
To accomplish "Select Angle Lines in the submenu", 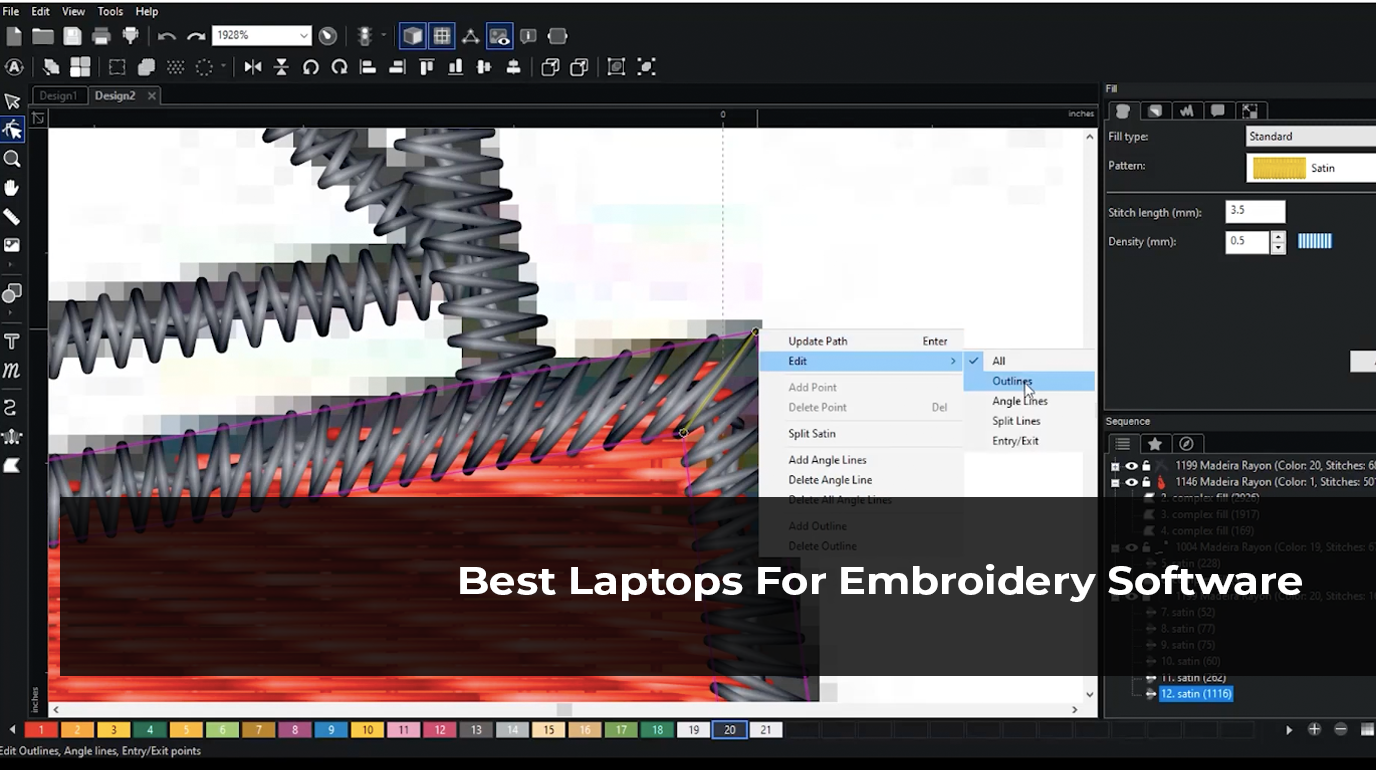I will (x=1029, y=401).
